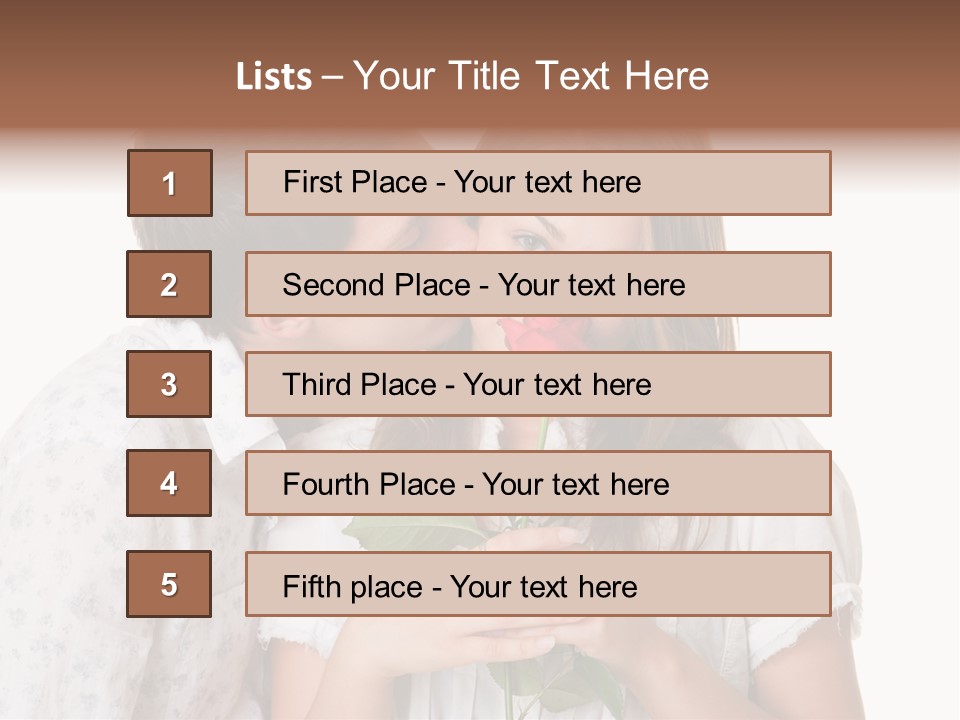The height and width of the screenshot is (720, 960).
Task: Click the number 1 box
Action: coord(170,183)
